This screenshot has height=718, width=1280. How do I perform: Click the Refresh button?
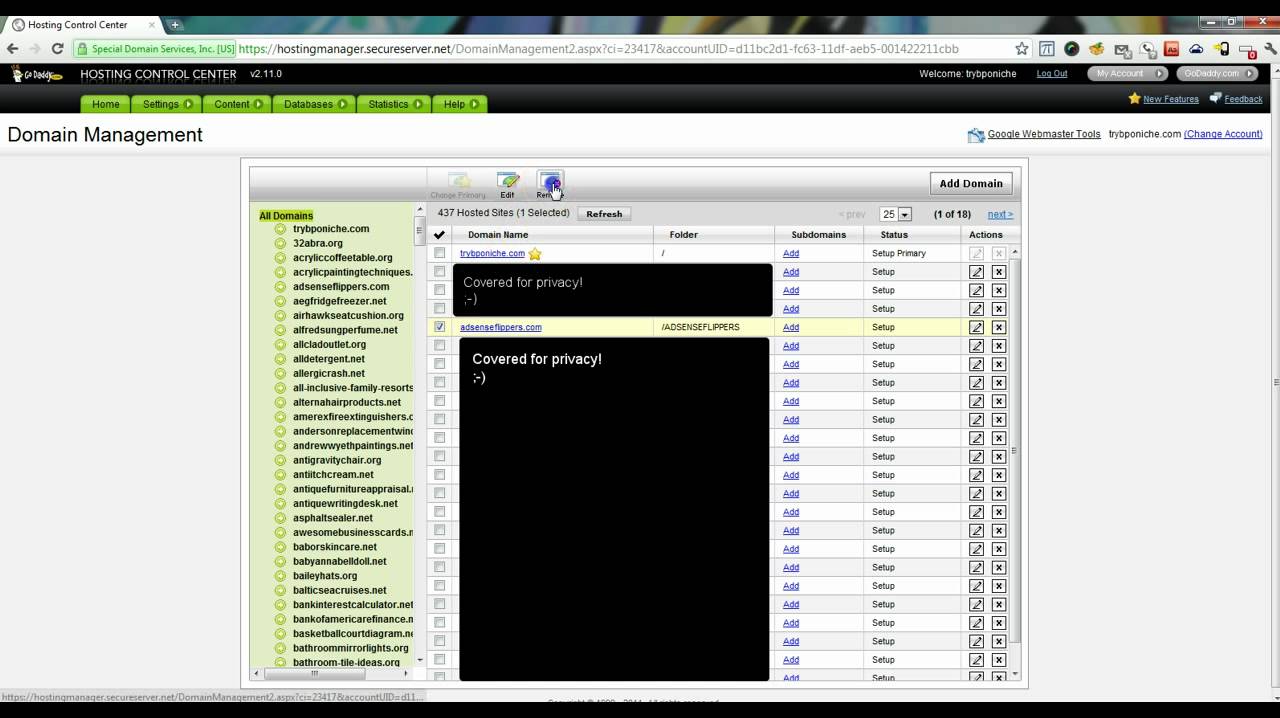604,214
